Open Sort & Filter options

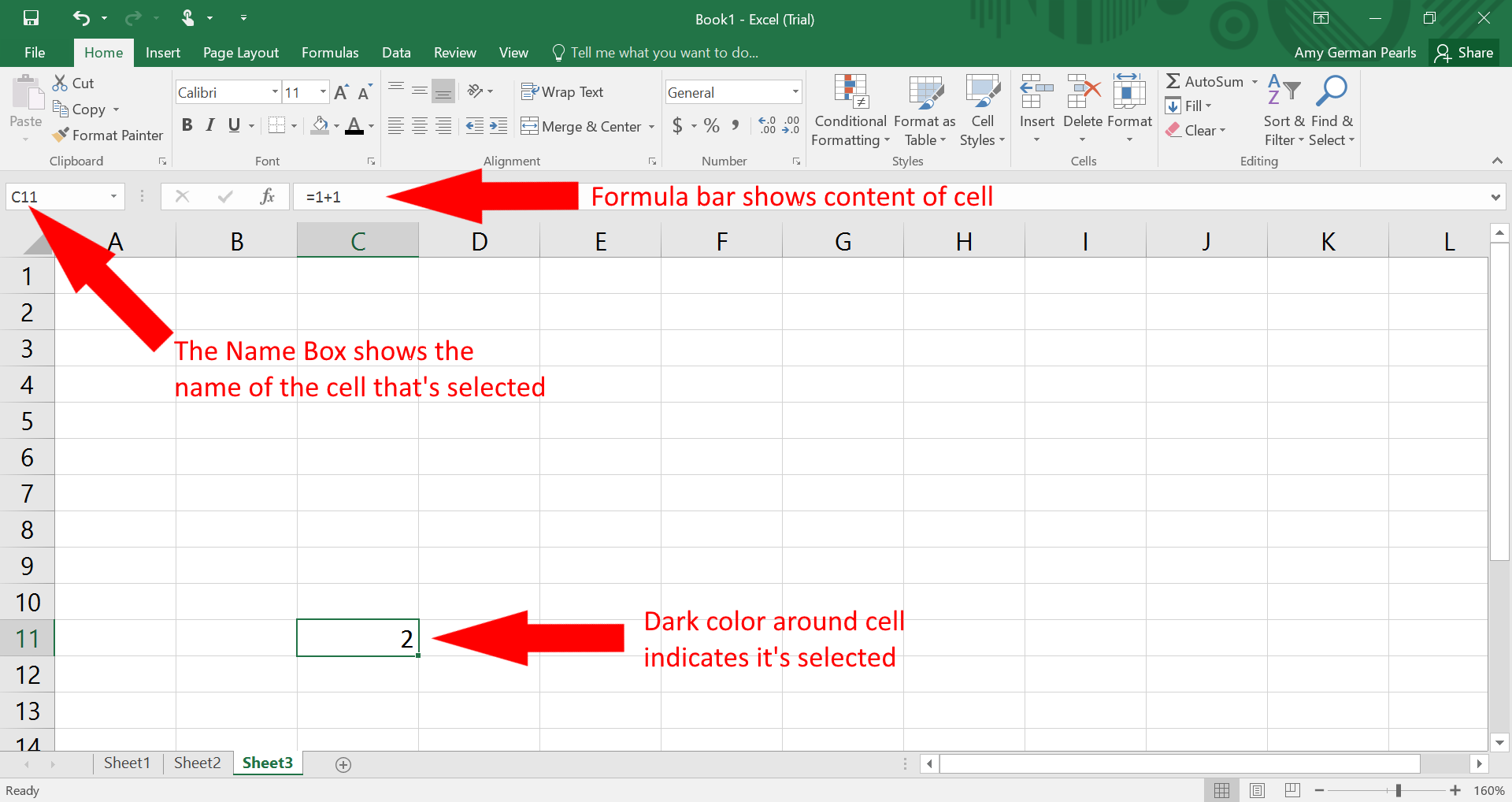tap(1282, 110)
